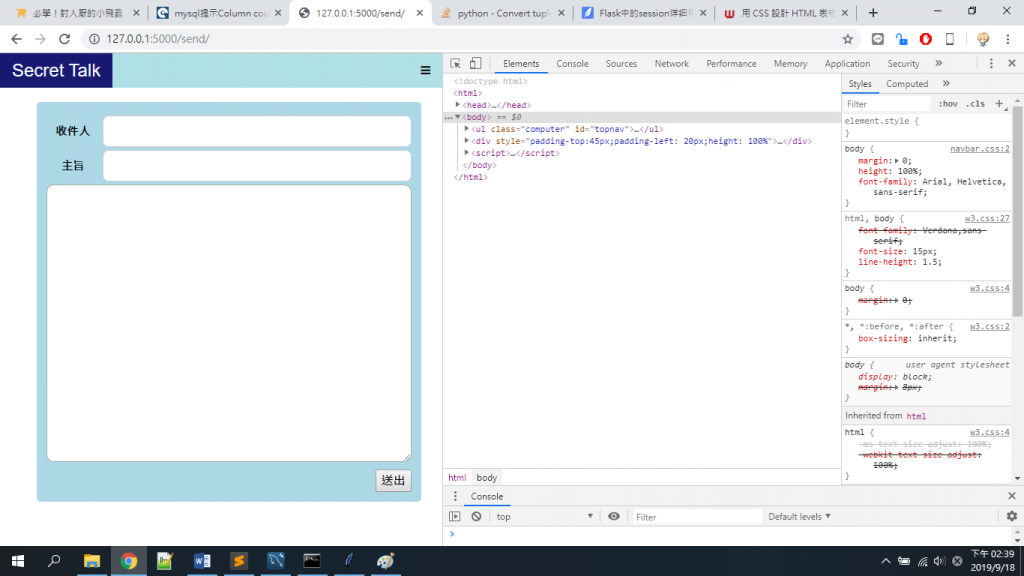The width and height of the screenshot is (1024, 576).
Task: Close the Console drawer
Action: 1012,496
